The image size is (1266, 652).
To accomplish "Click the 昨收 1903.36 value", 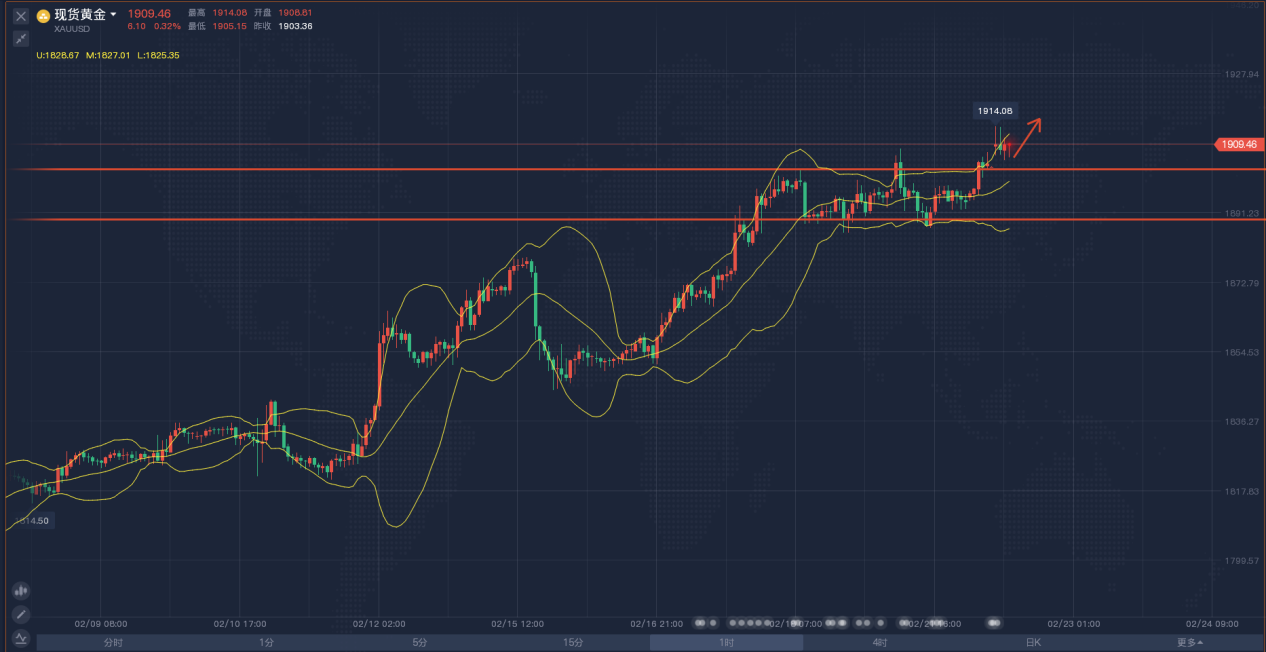I will [x=295, y=26].
